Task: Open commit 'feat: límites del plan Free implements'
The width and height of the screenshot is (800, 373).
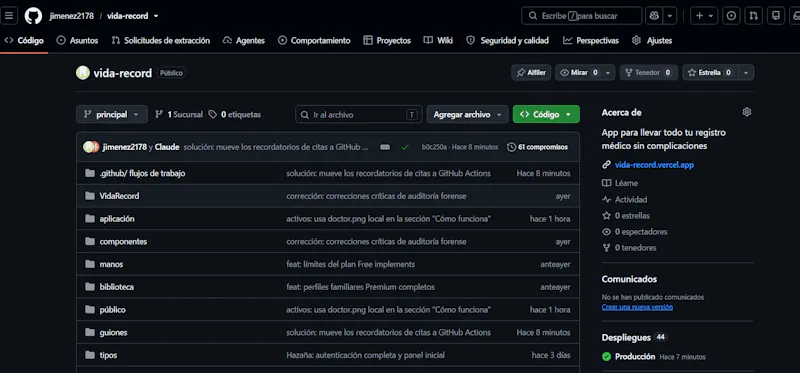Action: click(351, 264)
